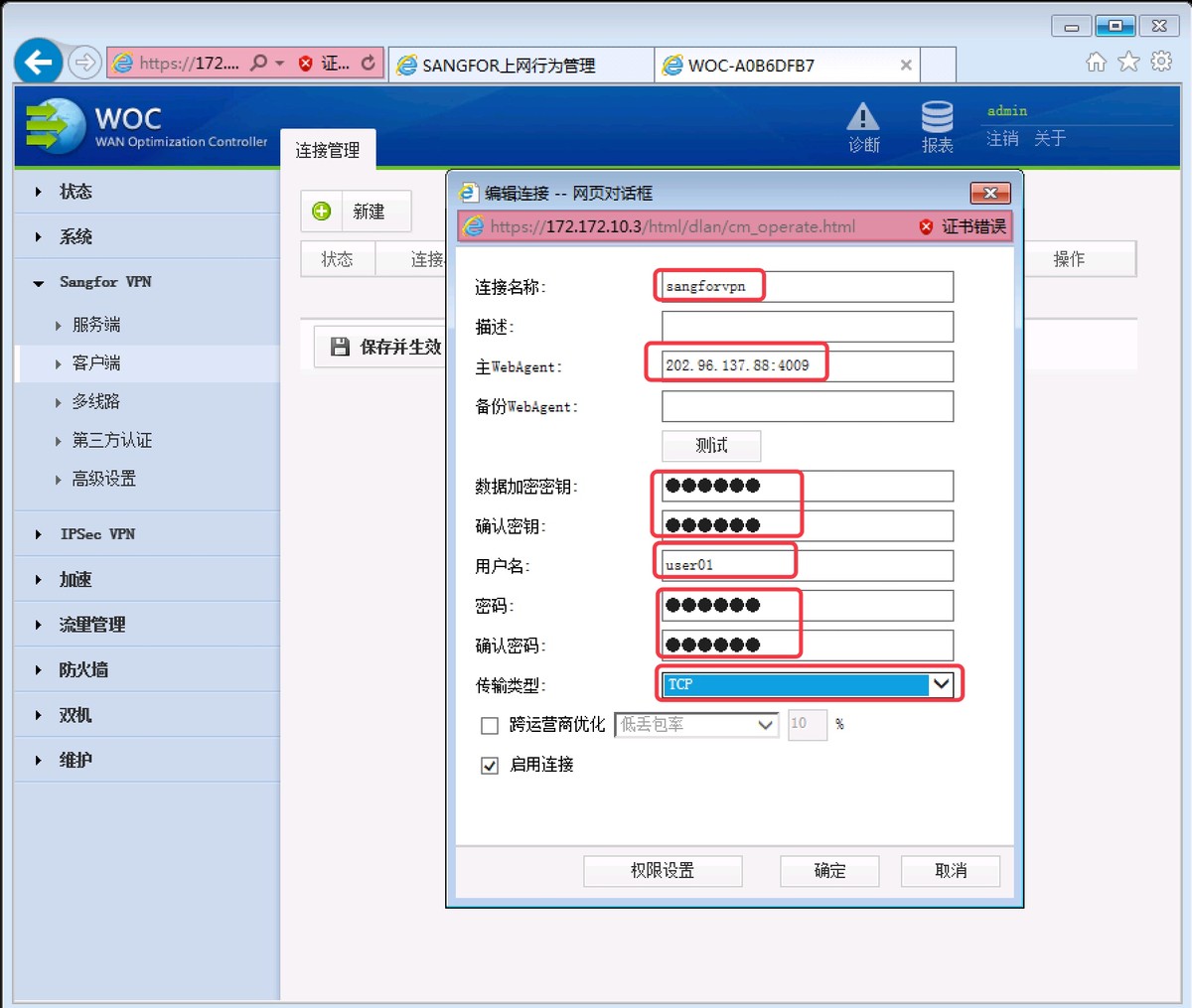Select 第三方认证 in the sidebar
Image resolution: width=1192 pixels, height=1008 pixels.
112,440
